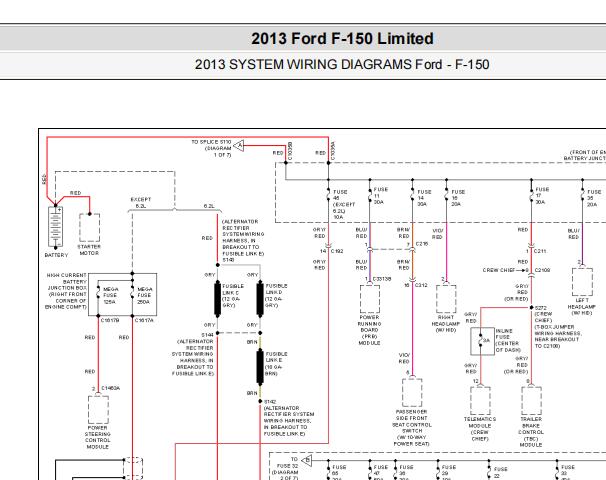Click connector label "C2109"

542,270
